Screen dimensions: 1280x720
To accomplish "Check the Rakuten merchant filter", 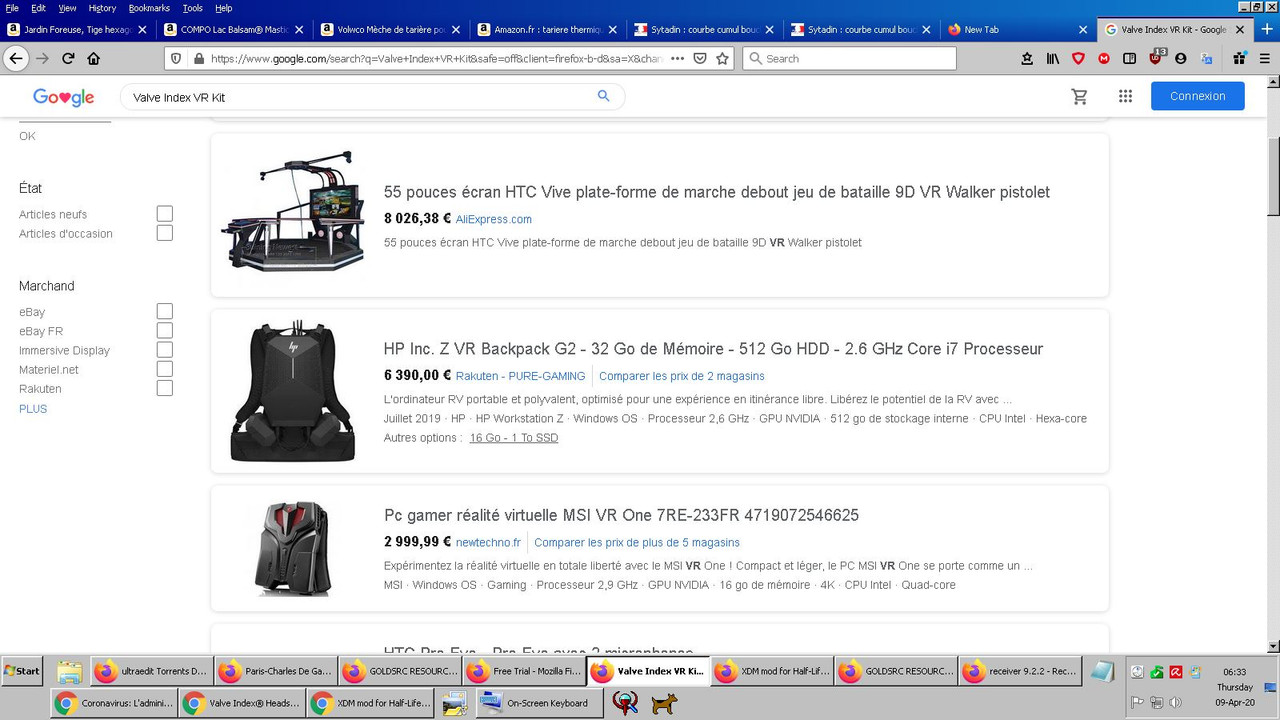I will [165, 388].
